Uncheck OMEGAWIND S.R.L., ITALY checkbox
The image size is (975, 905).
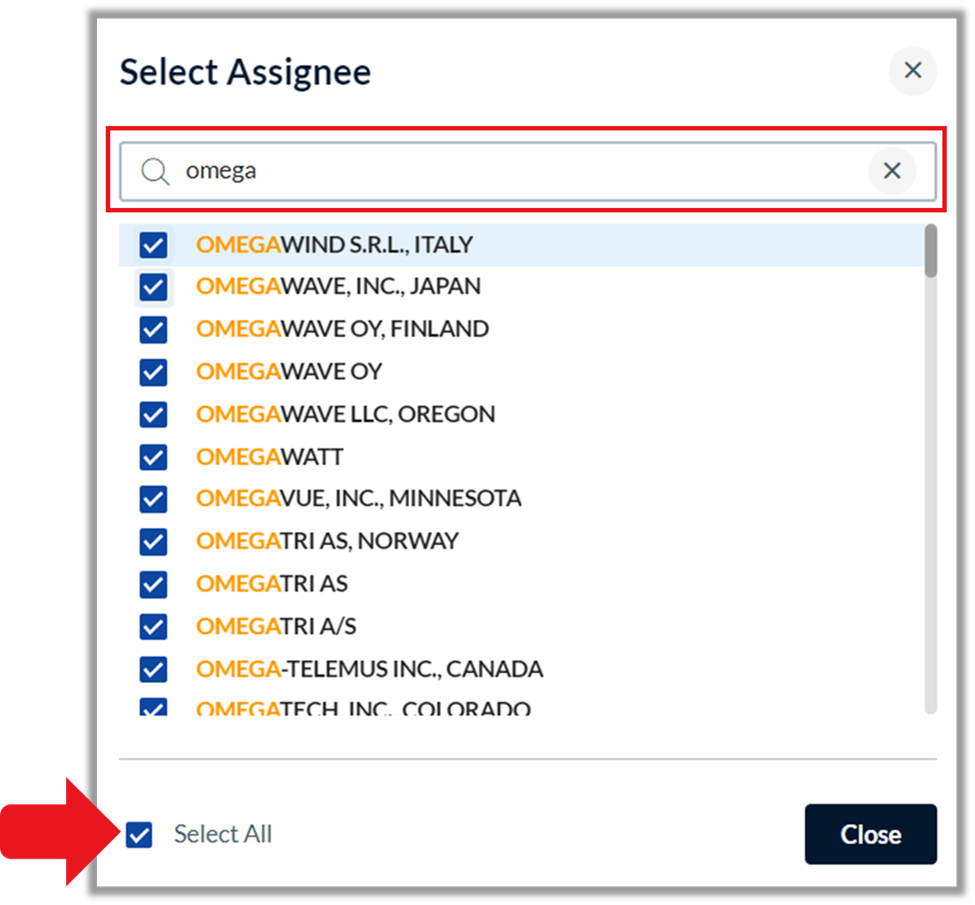point(153,245)
